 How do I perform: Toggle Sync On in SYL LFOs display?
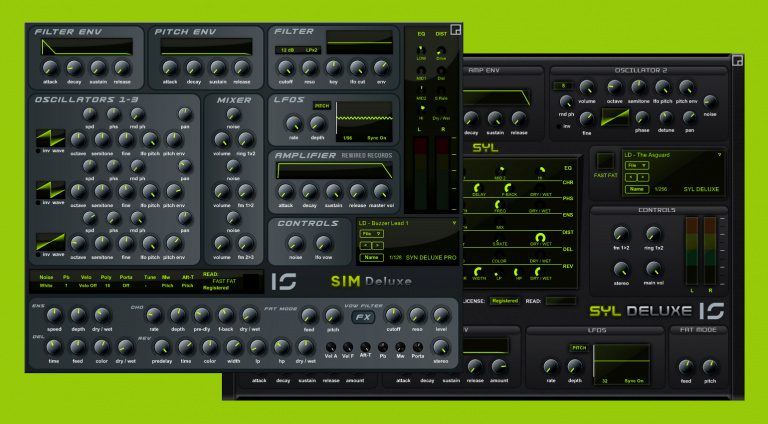634,381
